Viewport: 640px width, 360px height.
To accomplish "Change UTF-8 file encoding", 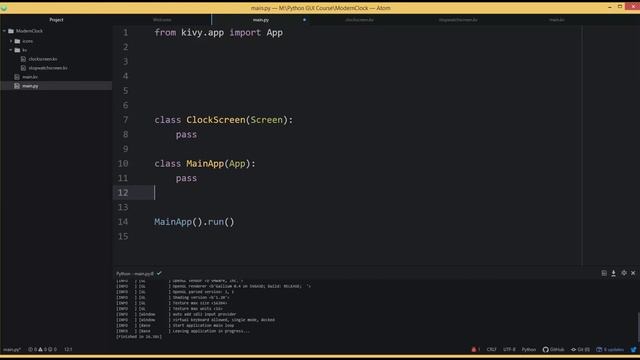I will (x=509, y=349).
